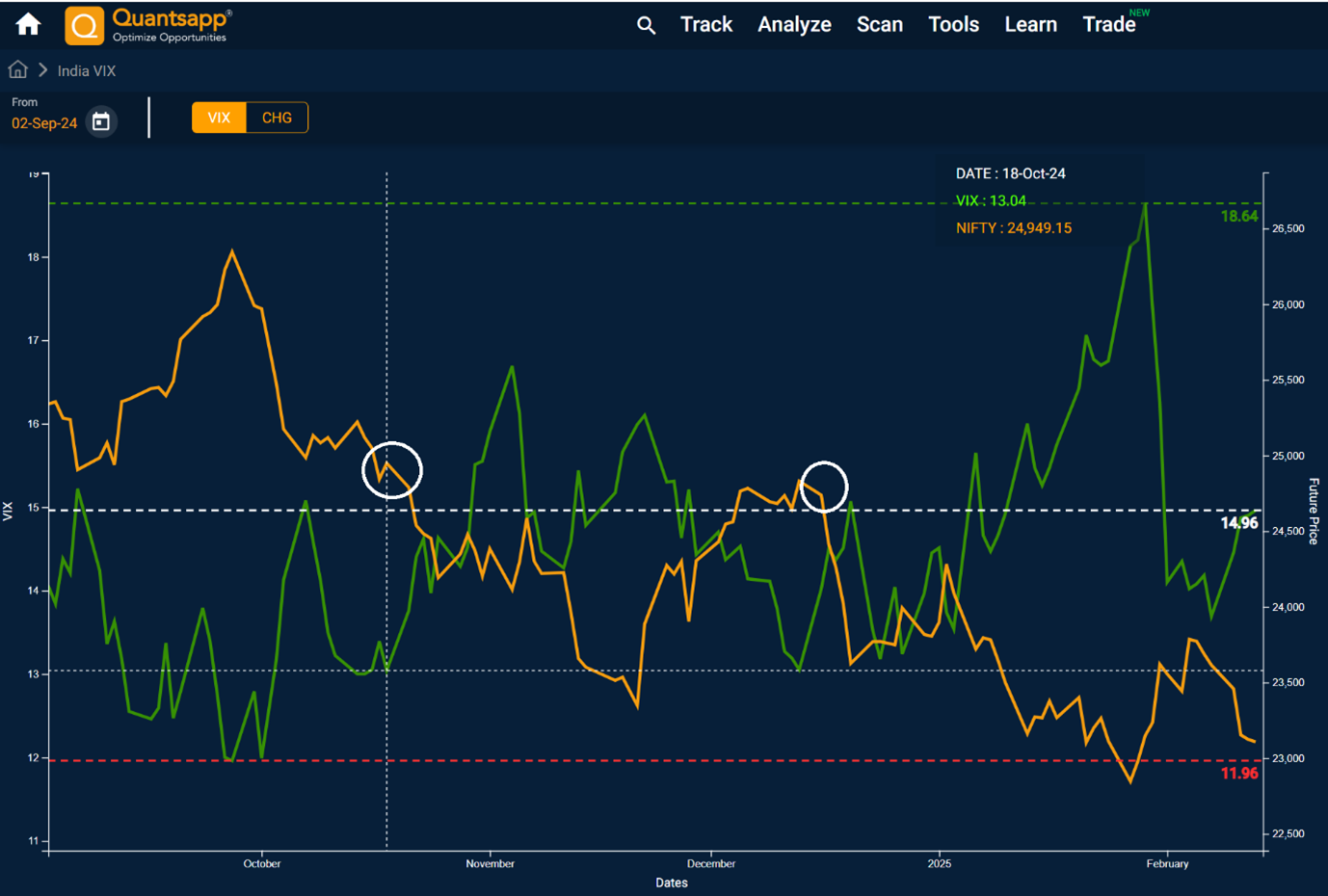
Task: Open the calendar date picker icon
Action: (101, 122)
